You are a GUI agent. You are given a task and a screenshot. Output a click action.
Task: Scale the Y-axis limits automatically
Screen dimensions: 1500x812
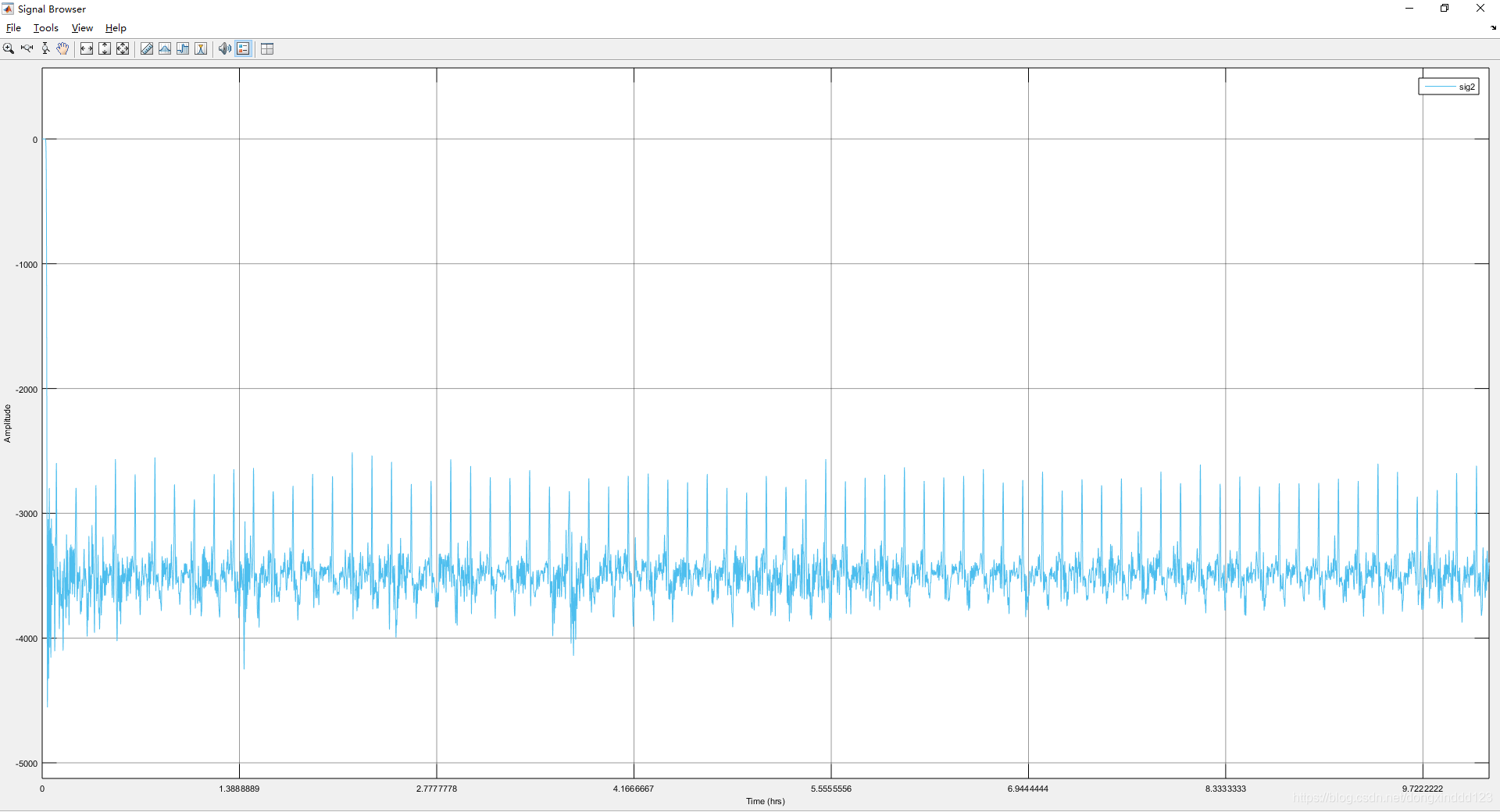(105, 48)
